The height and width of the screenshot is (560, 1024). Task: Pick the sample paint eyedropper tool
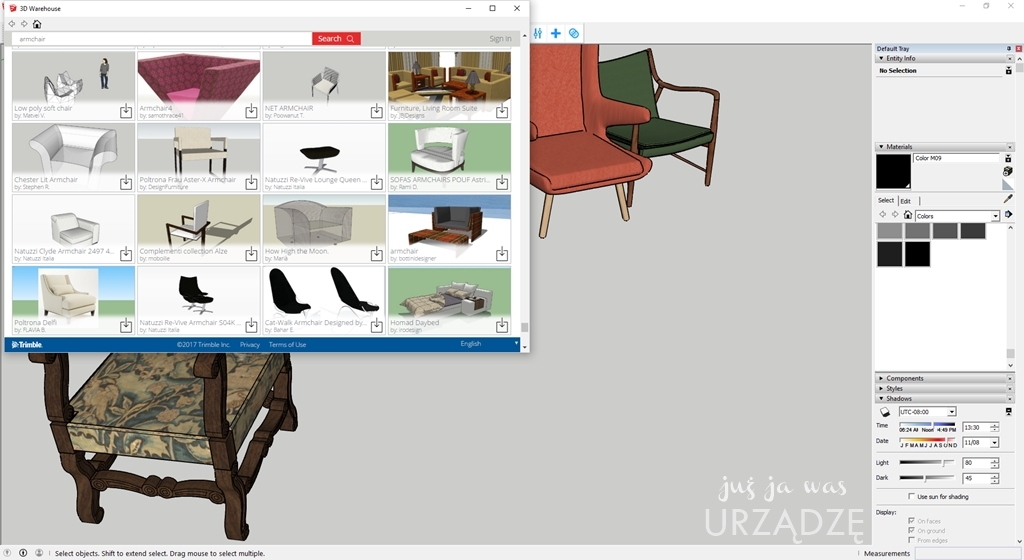[x=1008, y=199]
